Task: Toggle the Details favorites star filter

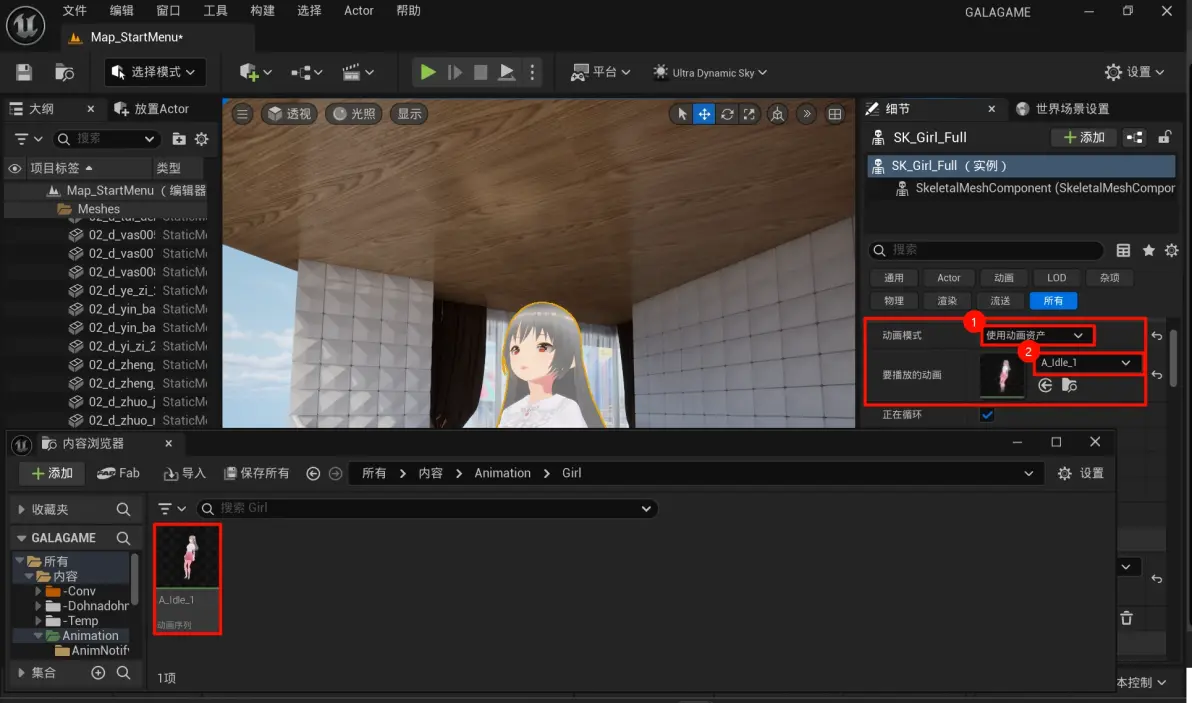Action: (1149, 250)
